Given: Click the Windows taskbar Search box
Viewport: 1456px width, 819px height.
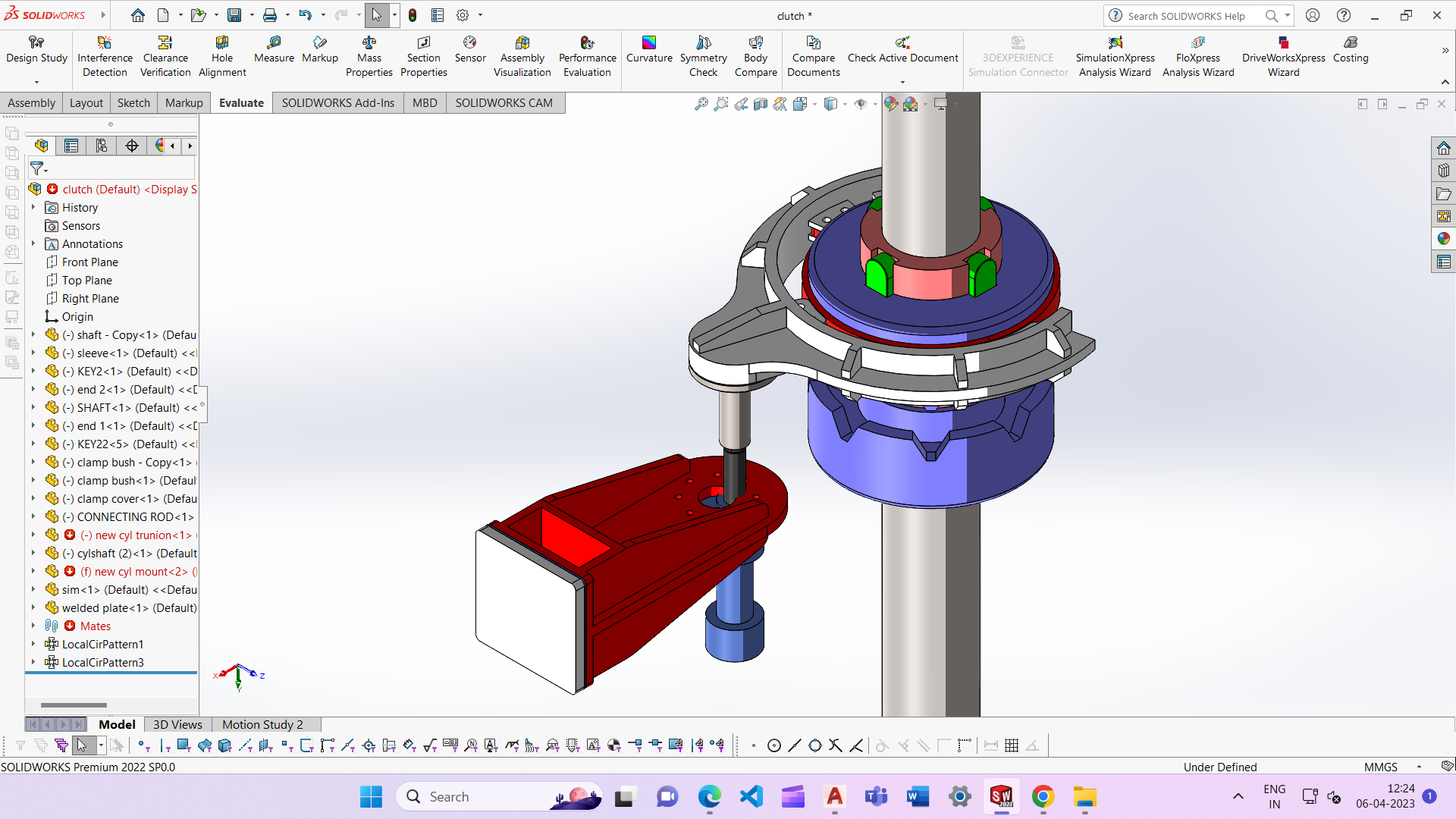Looking at the screenshot, I should 499,796.
